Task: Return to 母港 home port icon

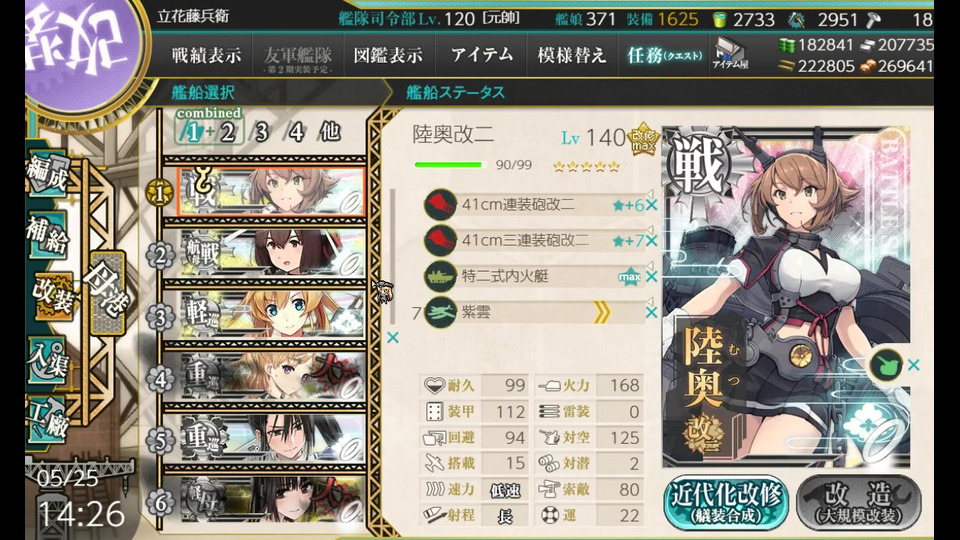Action: coord(108,293)
